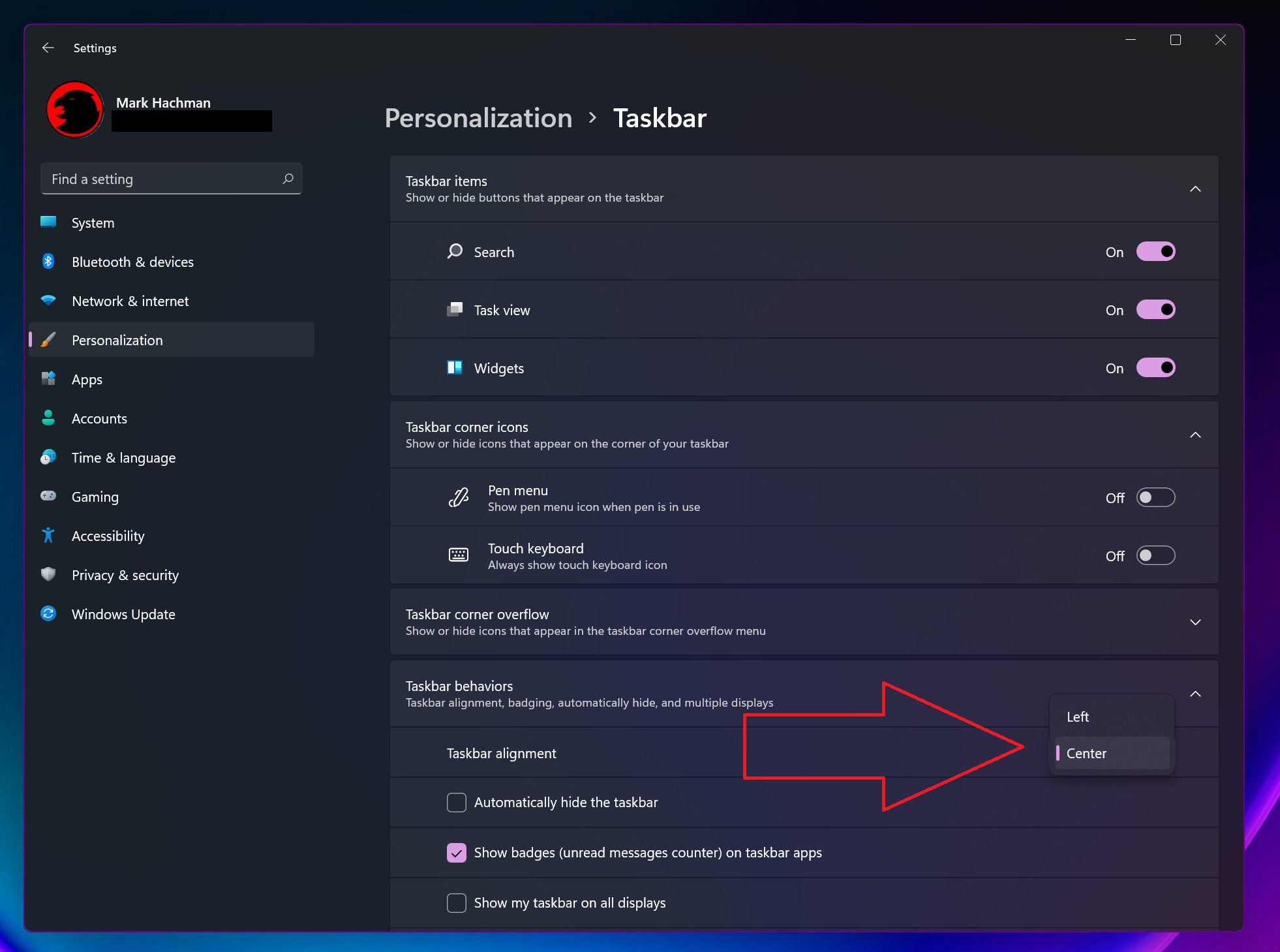
Task: Collapse the Taskbar items section
Action: click(1196, 188)
